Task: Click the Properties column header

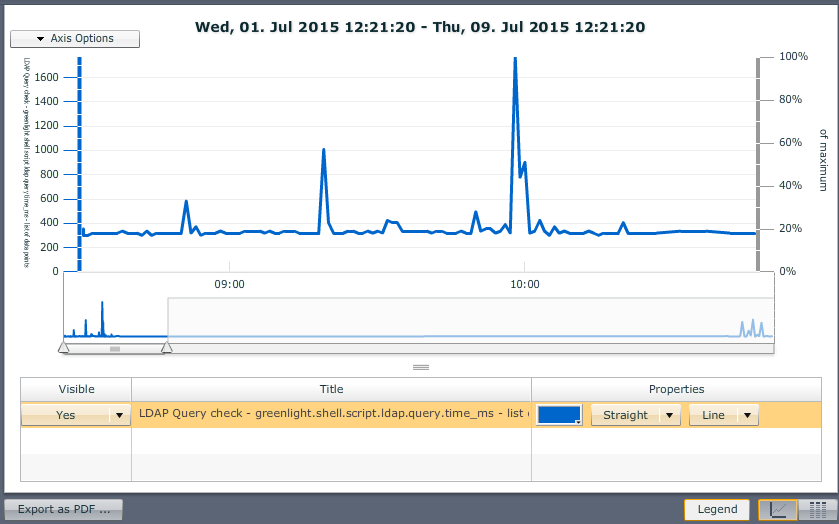Action: click(x=676, y=389)
